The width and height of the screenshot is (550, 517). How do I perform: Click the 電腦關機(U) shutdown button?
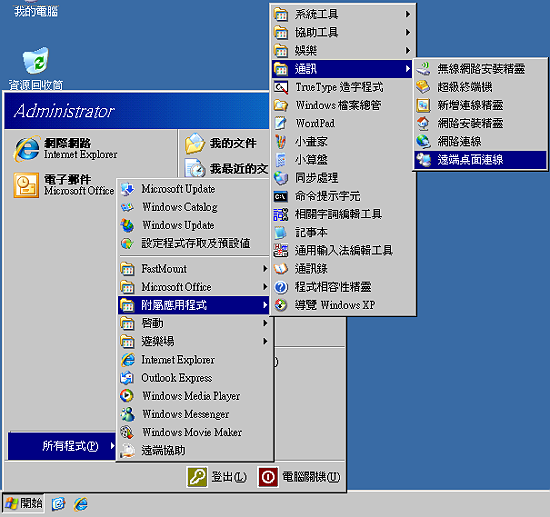coord(299,477)
